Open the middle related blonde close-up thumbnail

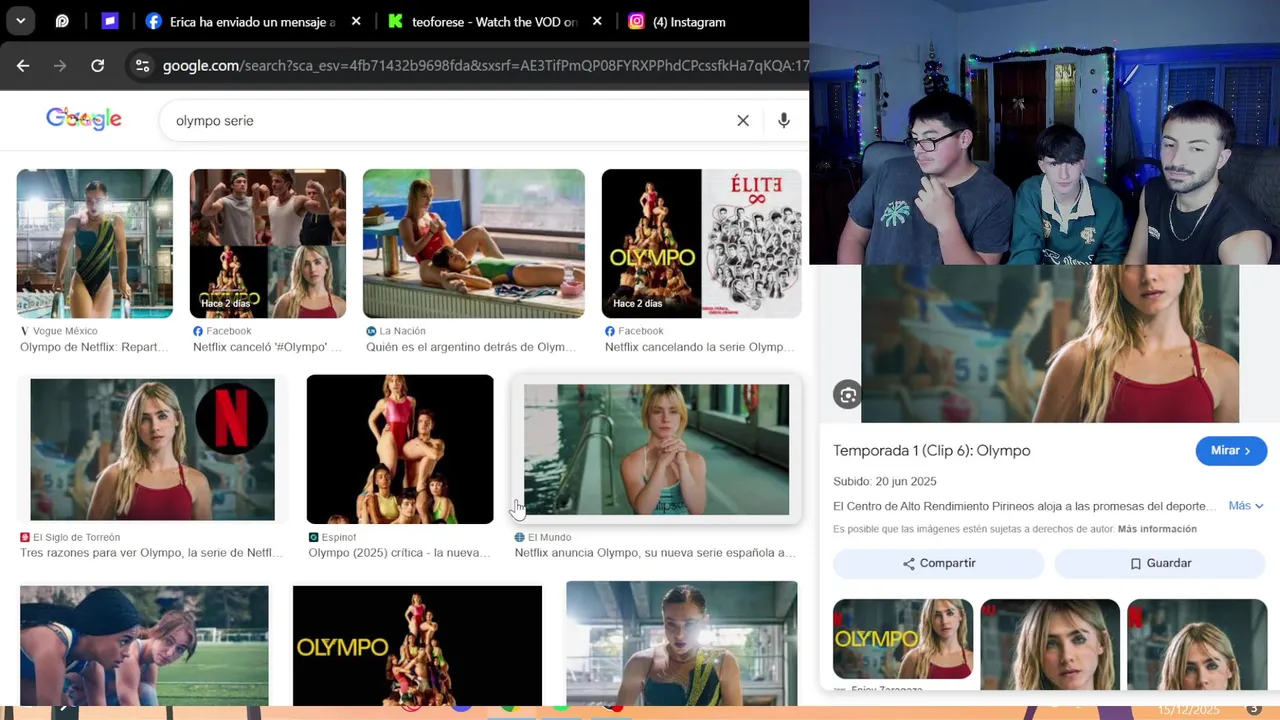(x=1050, y=645)
